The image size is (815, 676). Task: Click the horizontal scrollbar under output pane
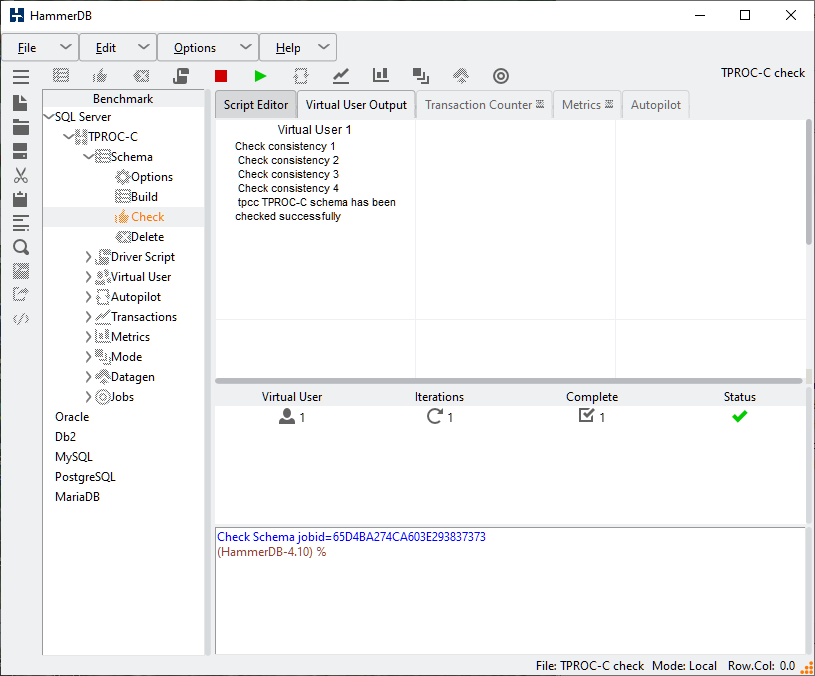coord(508,381)
